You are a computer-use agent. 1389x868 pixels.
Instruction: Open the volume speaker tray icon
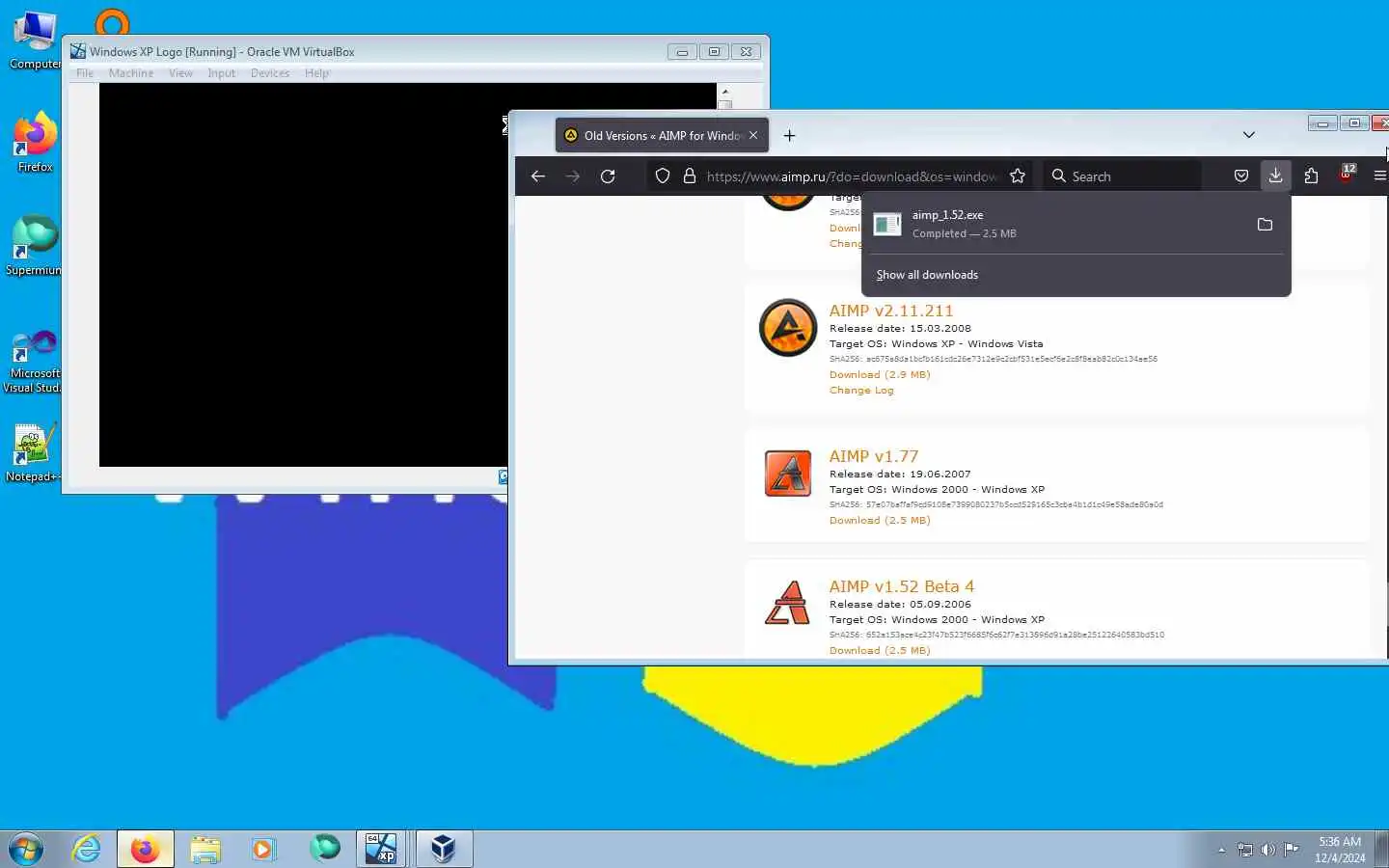(1268, 850)
